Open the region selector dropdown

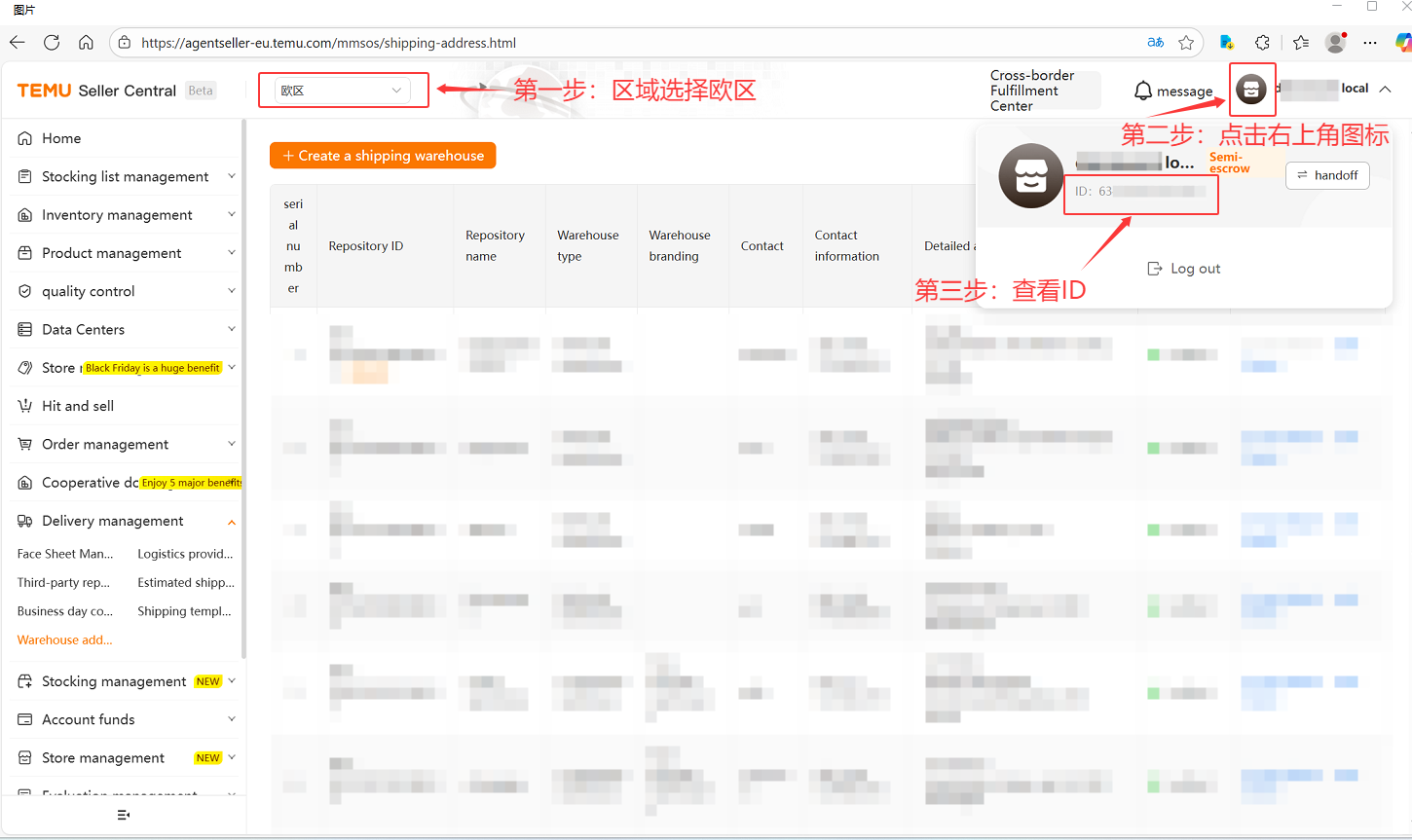(342, 91)
